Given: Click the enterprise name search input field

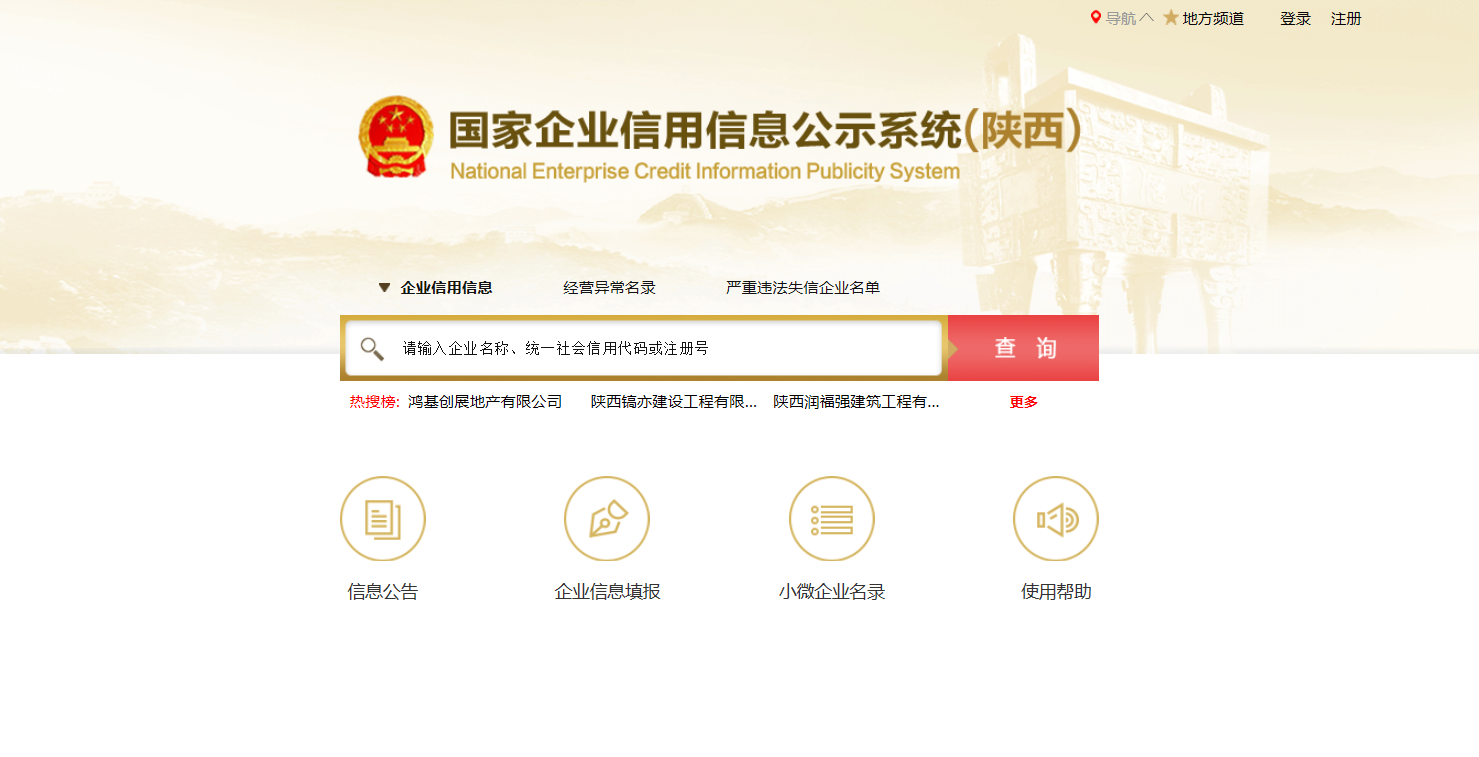Looking at the screenshot, I should (644, 348).
